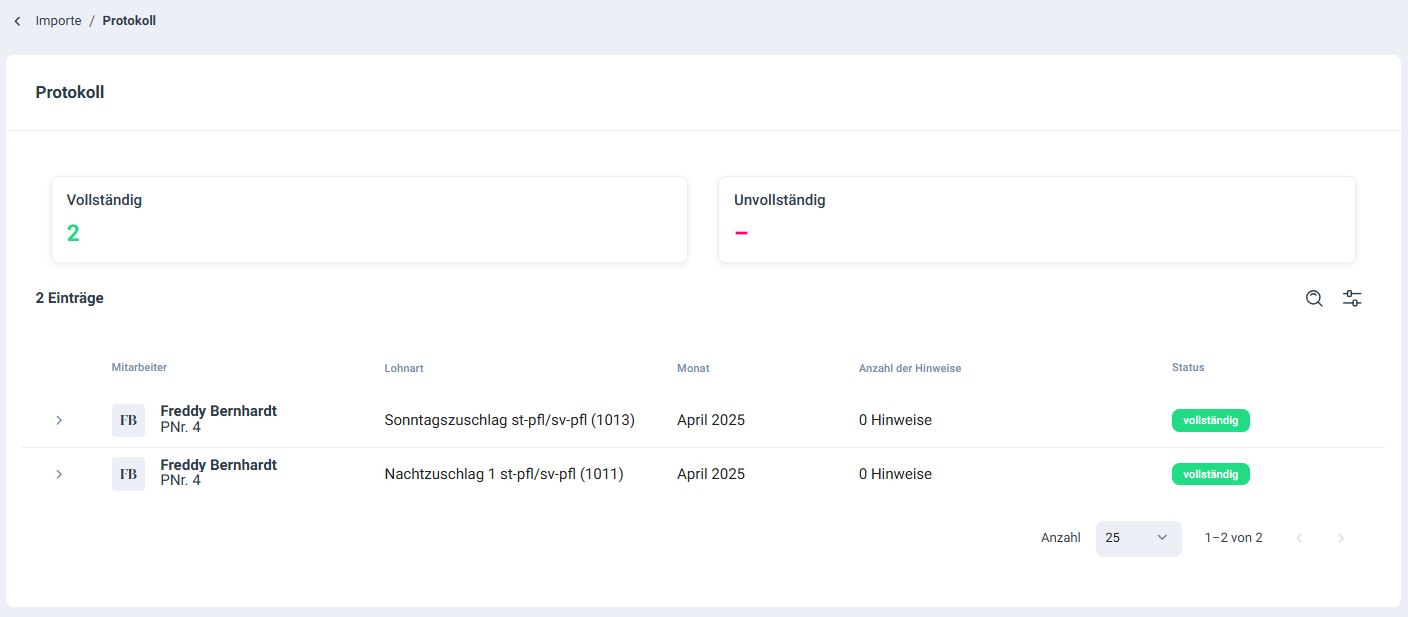The image size is (1408, 617).
Task: Open the search icon above the table
Action: [x=1314, y=298]
